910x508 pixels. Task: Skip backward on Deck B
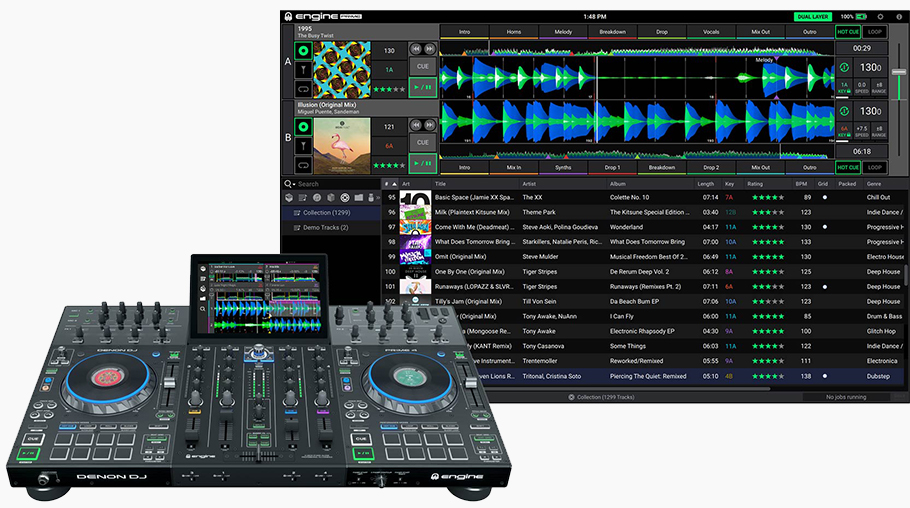(x=416, y=125)
